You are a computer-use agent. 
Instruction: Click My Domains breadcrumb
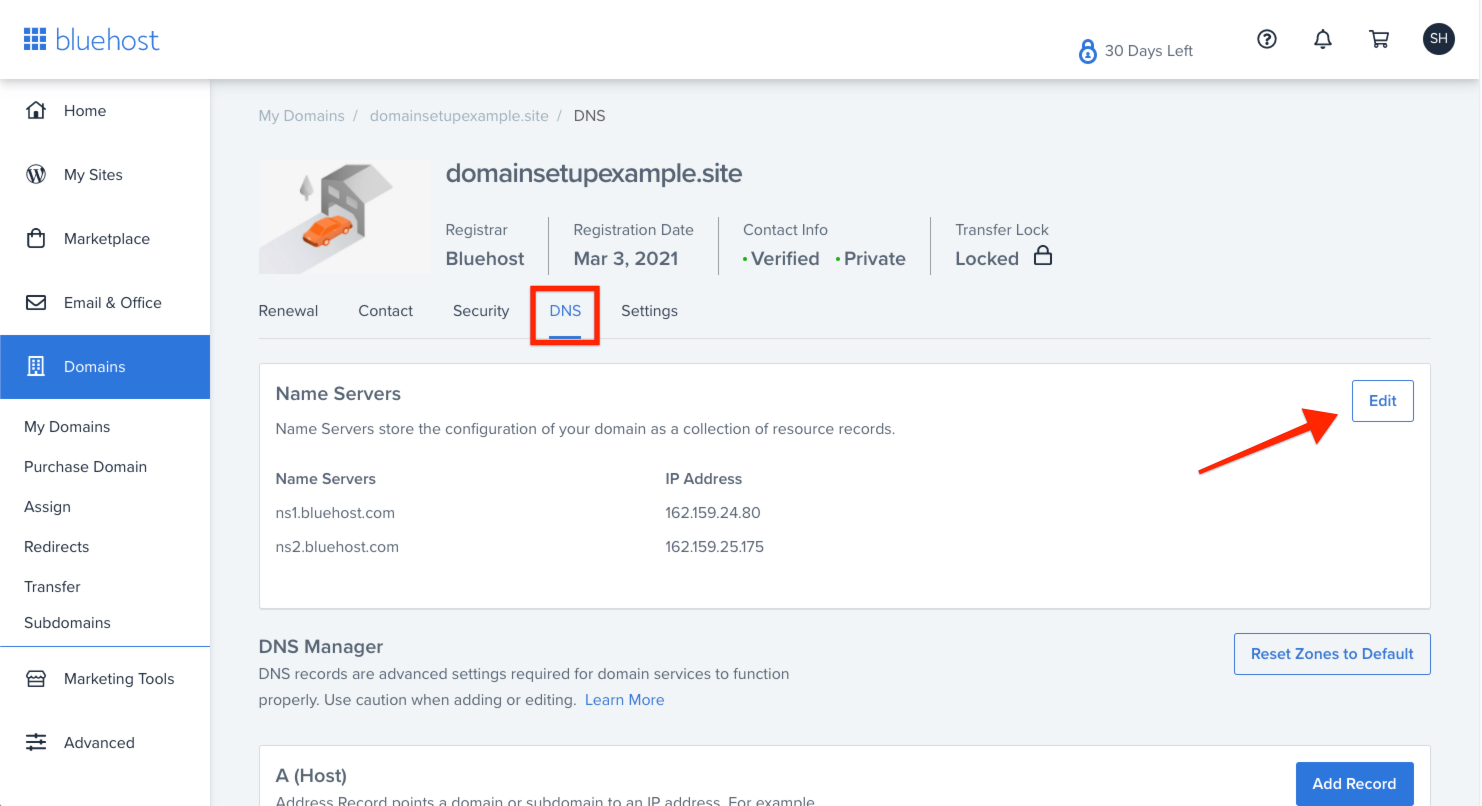coord(301,116)
